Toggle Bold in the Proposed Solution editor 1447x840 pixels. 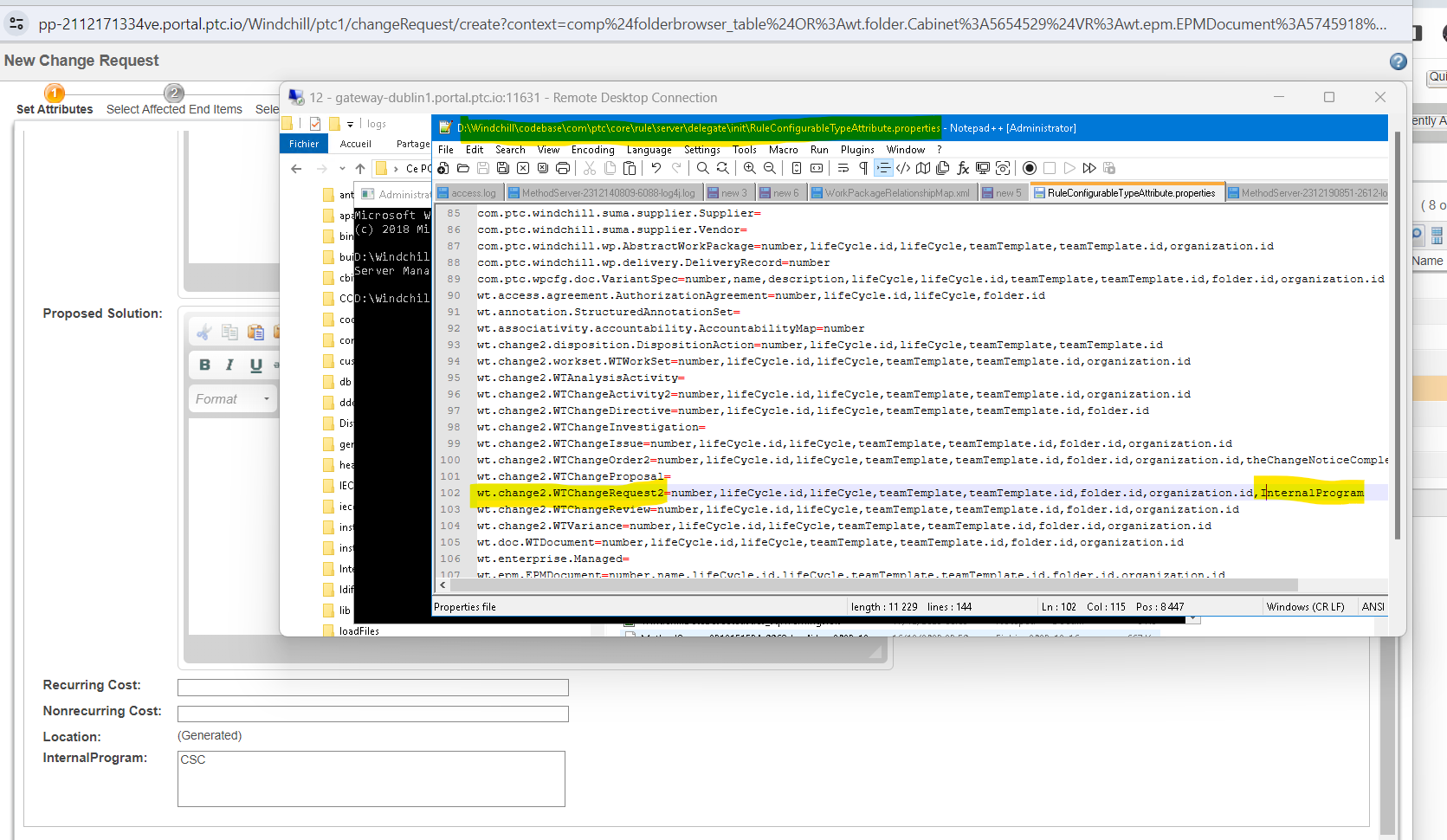tap(204, 365)
